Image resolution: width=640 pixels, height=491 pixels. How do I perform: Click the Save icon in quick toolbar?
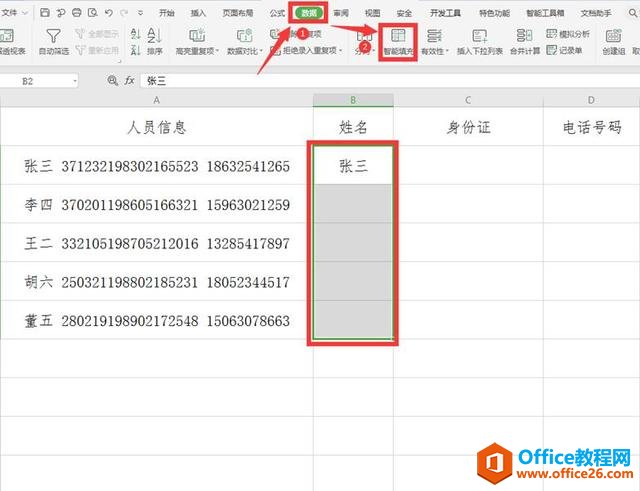point(45,13)
